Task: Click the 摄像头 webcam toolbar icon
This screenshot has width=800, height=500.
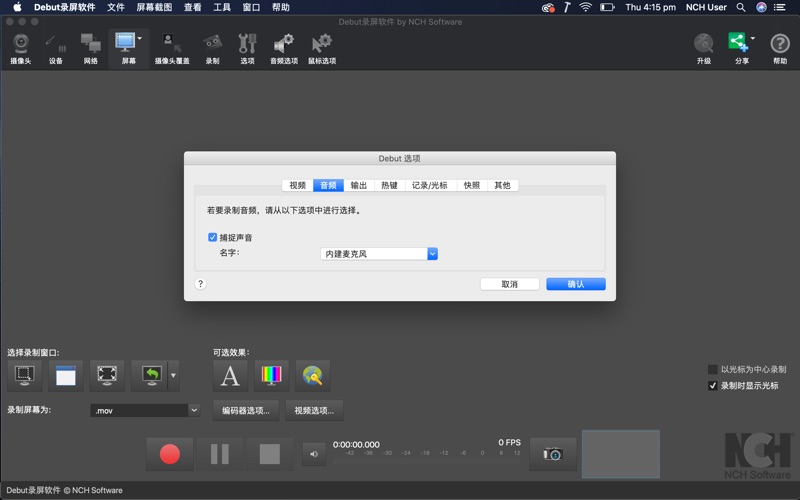Action: (x=20, y=47)
